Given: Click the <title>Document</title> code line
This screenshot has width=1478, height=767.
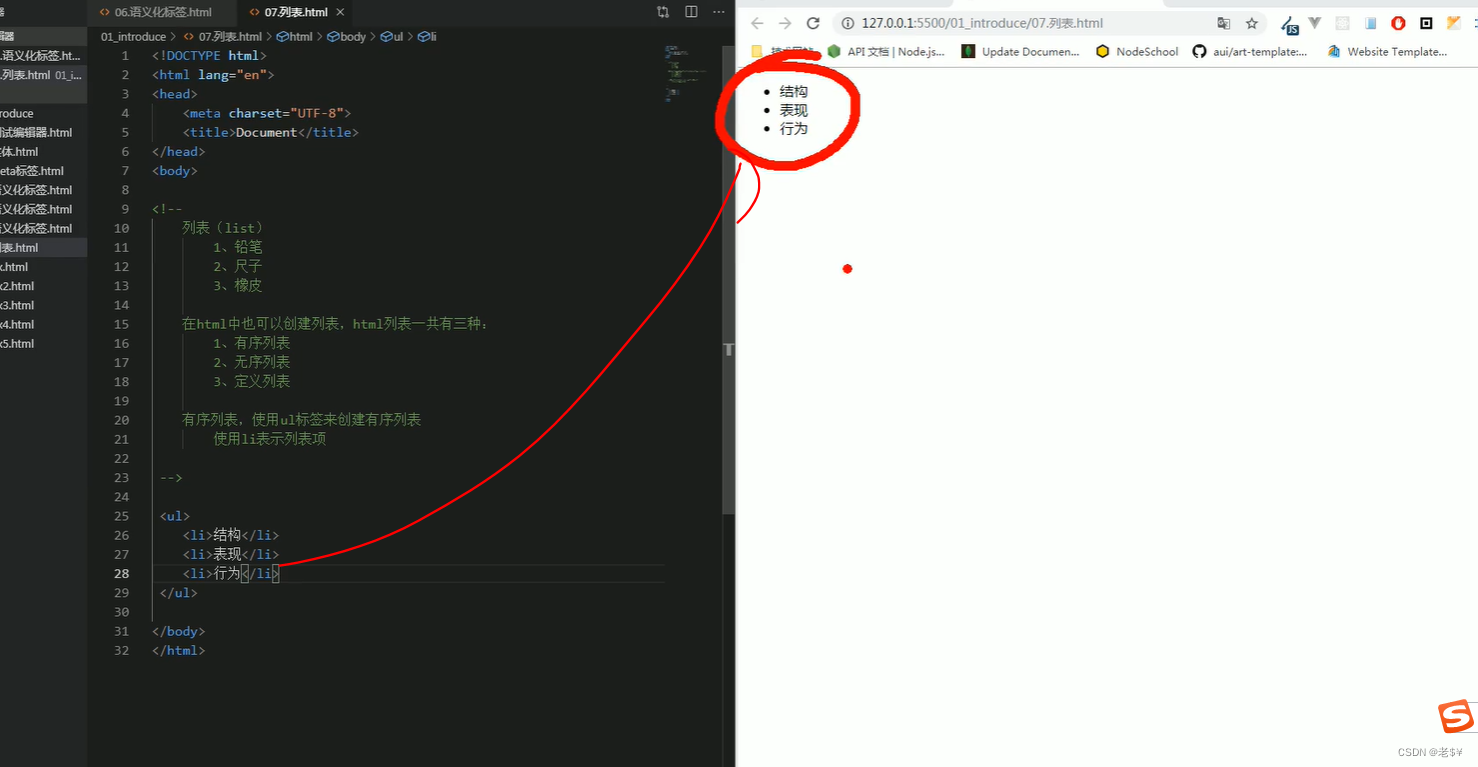Looking at the screenshot, I should (270, 132).
